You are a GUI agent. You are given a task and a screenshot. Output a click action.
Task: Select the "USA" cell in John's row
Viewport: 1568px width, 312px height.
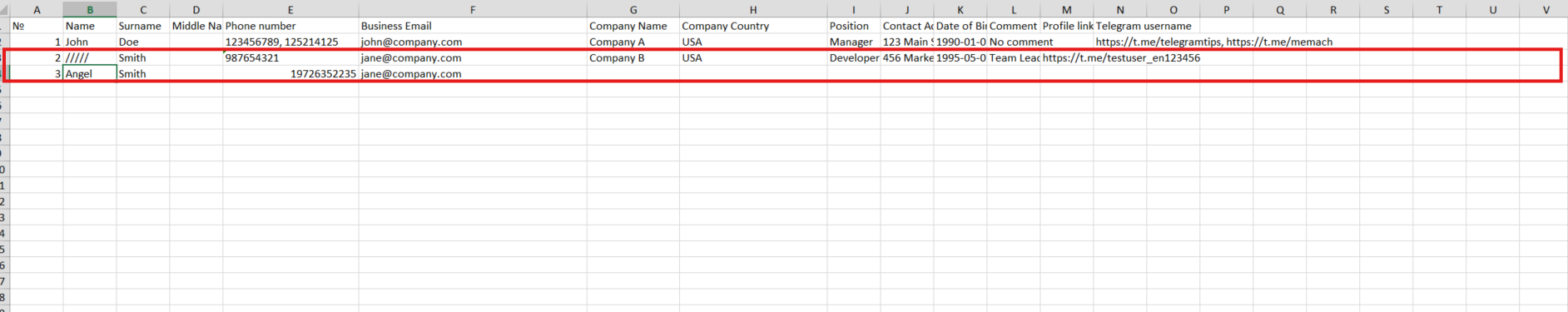pos(753,42)
